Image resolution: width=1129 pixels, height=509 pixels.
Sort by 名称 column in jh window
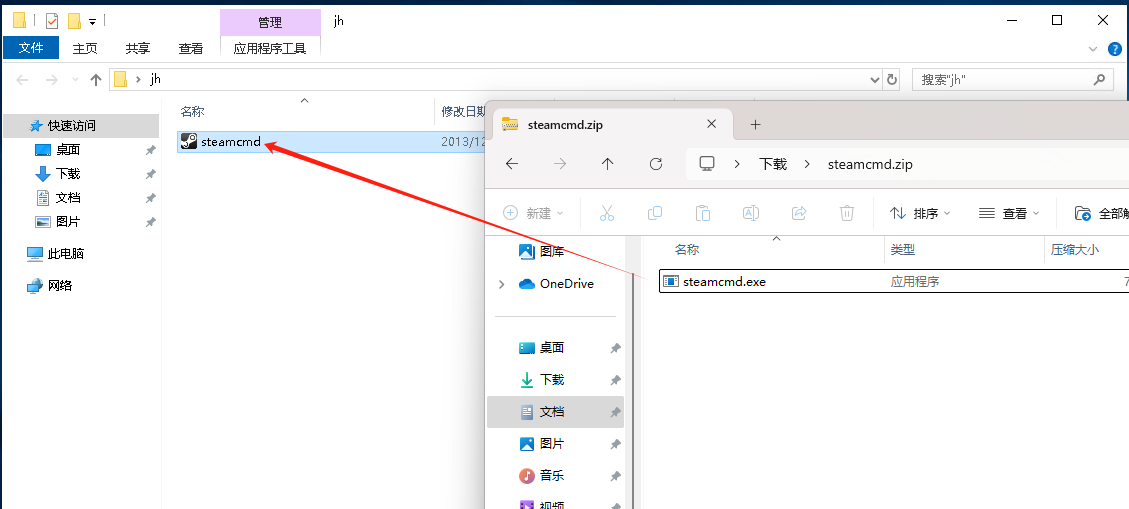192,112
